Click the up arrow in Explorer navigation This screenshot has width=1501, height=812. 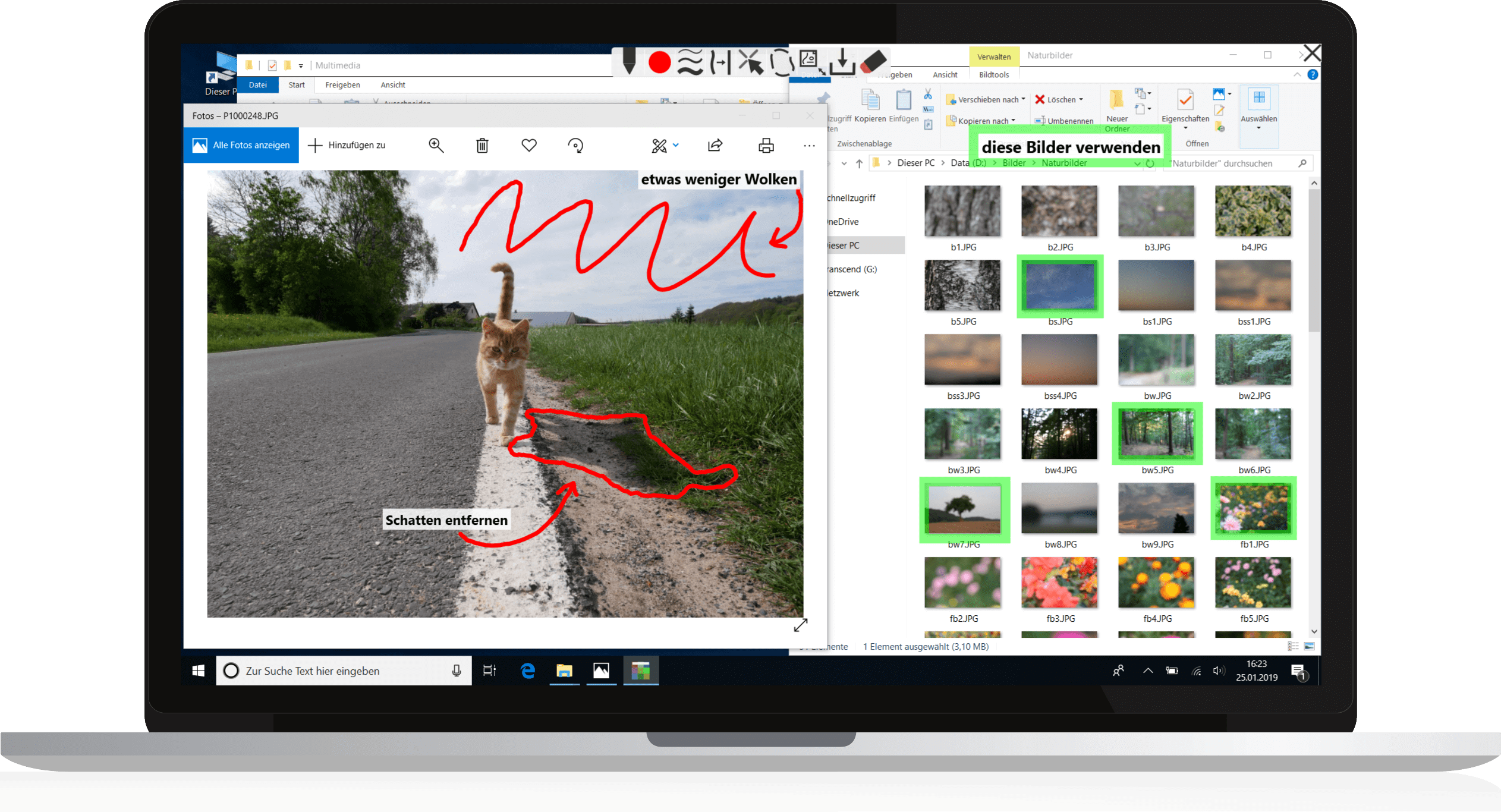point(859,163)
